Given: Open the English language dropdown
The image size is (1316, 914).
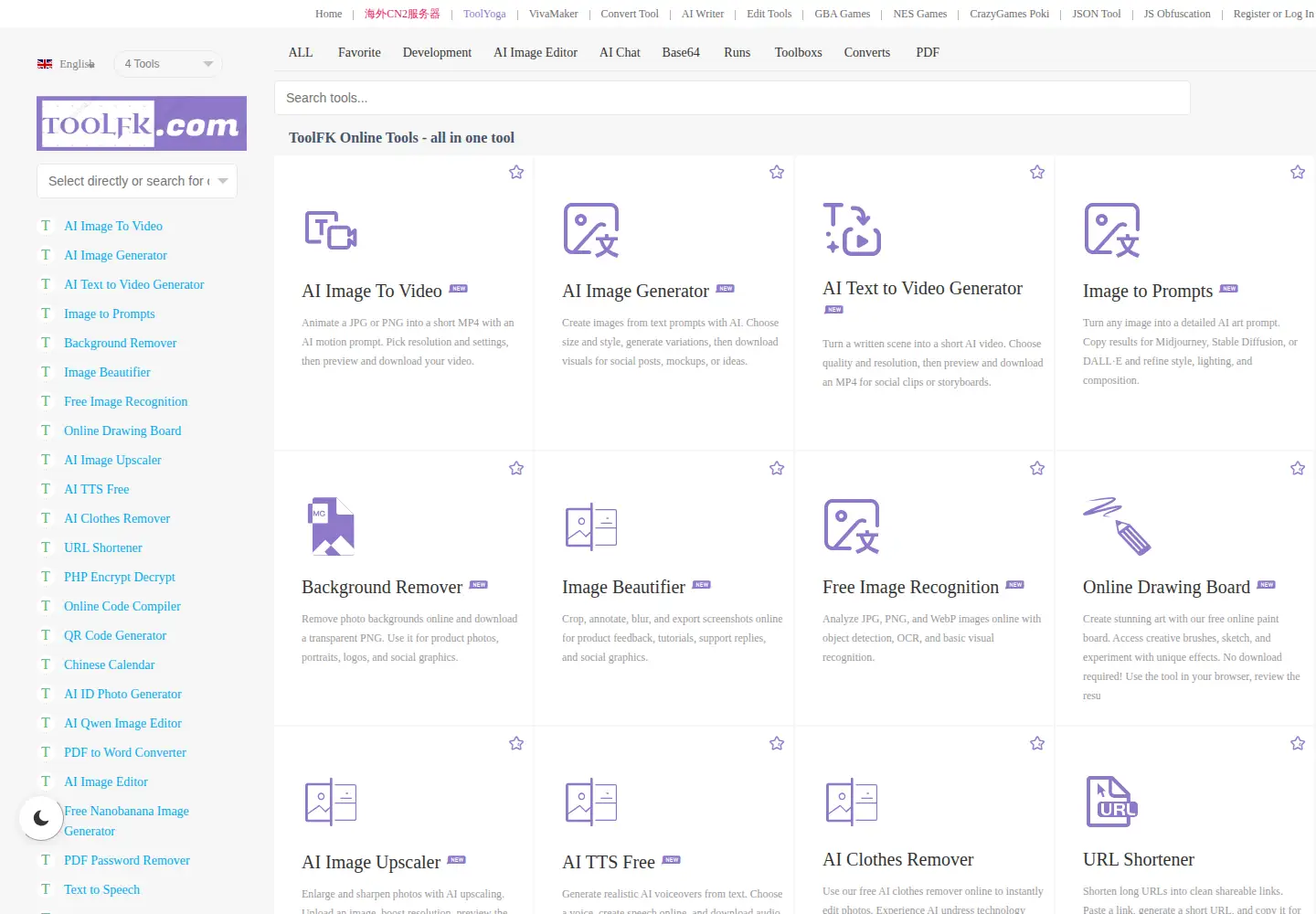Looking at the screenshot, I should 67,64.
